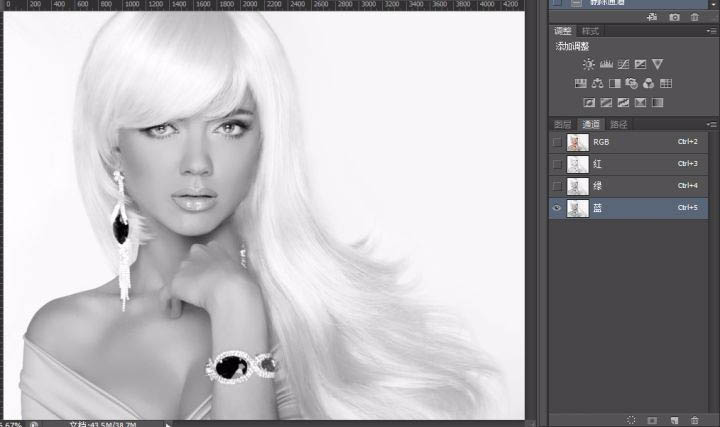The width and height of the screenshot is (720, 427).
Task: Add a Black & White adjustment
Action: point(615,84)
